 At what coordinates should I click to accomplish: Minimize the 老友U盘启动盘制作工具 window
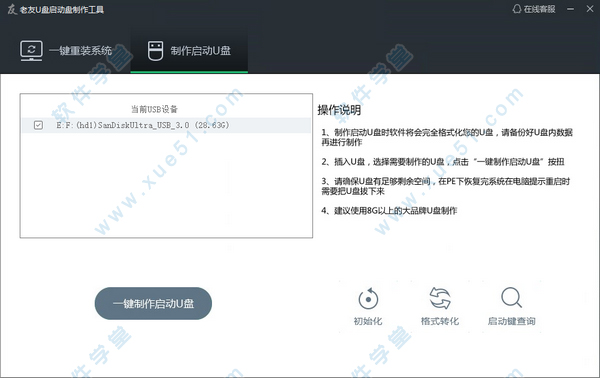[x=571, y=9]
